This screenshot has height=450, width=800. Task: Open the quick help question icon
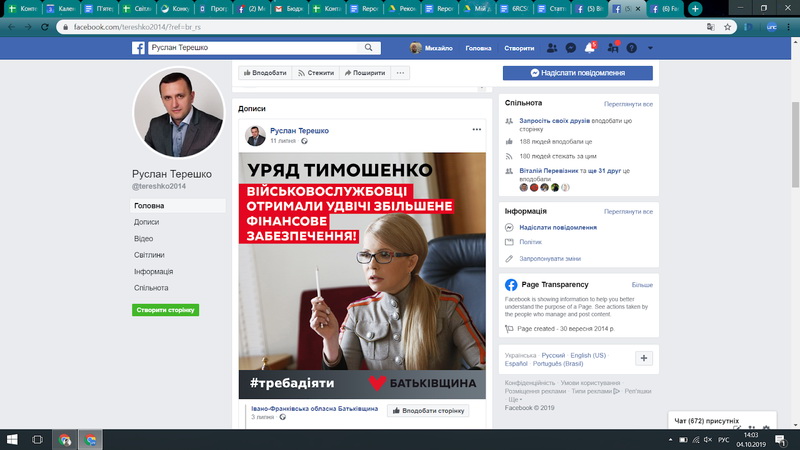tap(632, 48)
